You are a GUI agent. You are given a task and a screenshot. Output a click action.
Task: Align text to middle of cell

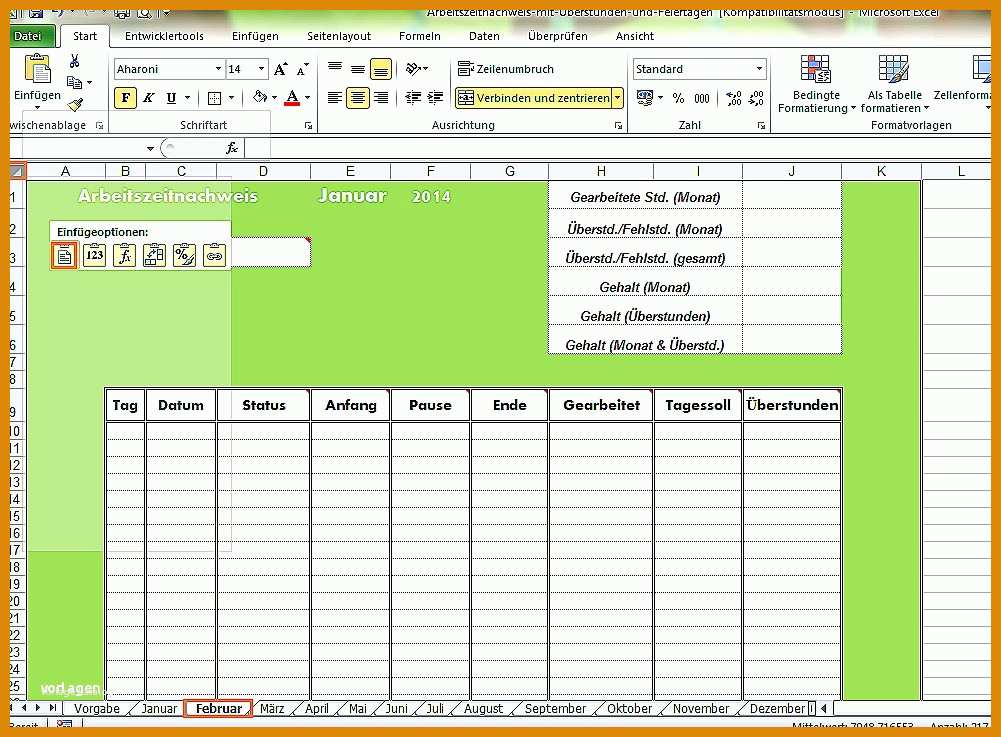point(358,68)
